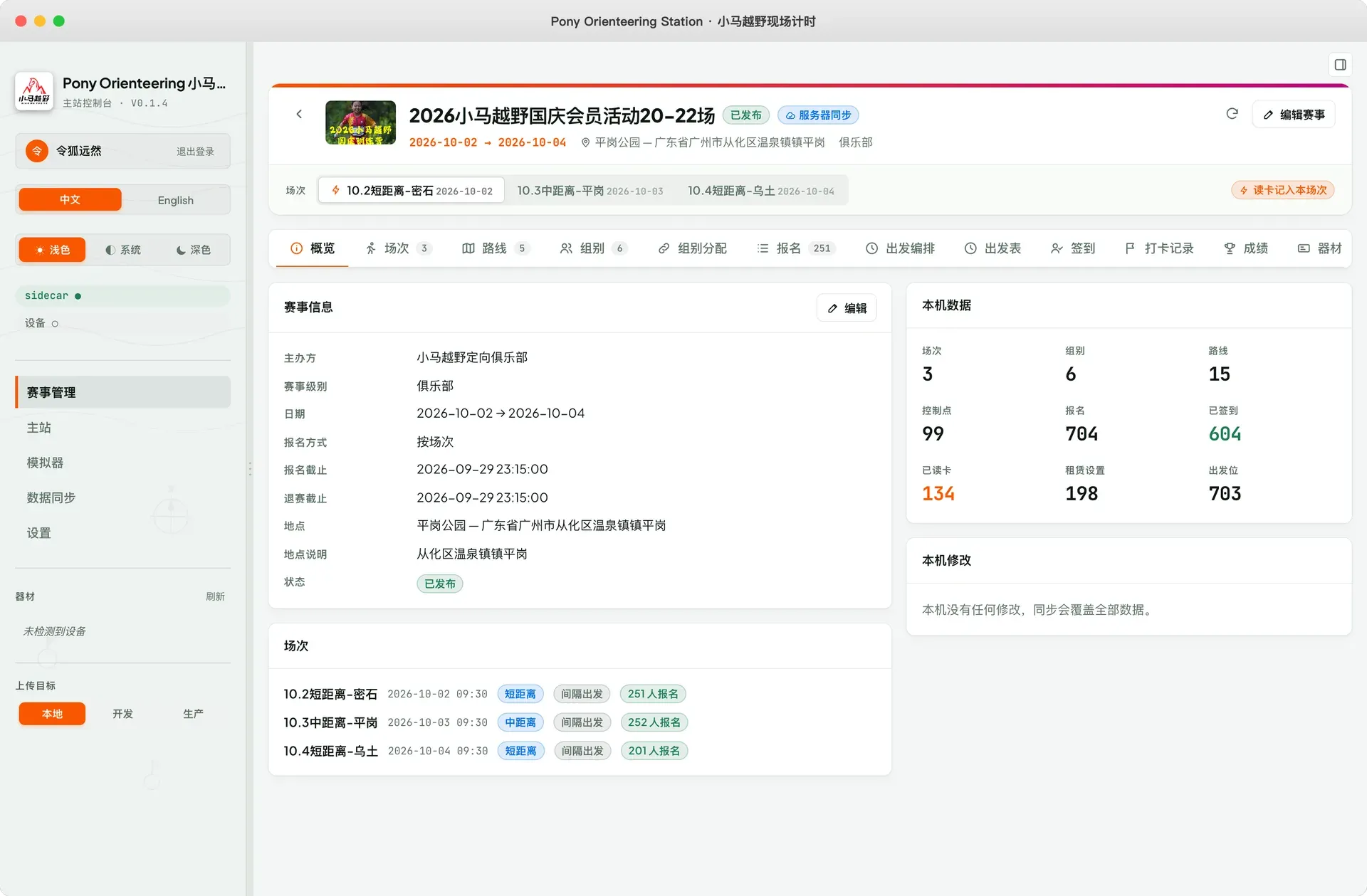Click the Pony Orienteering app logo
Image resolution: width=1367 pixels, height=896 pixels.
pos(34,91)
